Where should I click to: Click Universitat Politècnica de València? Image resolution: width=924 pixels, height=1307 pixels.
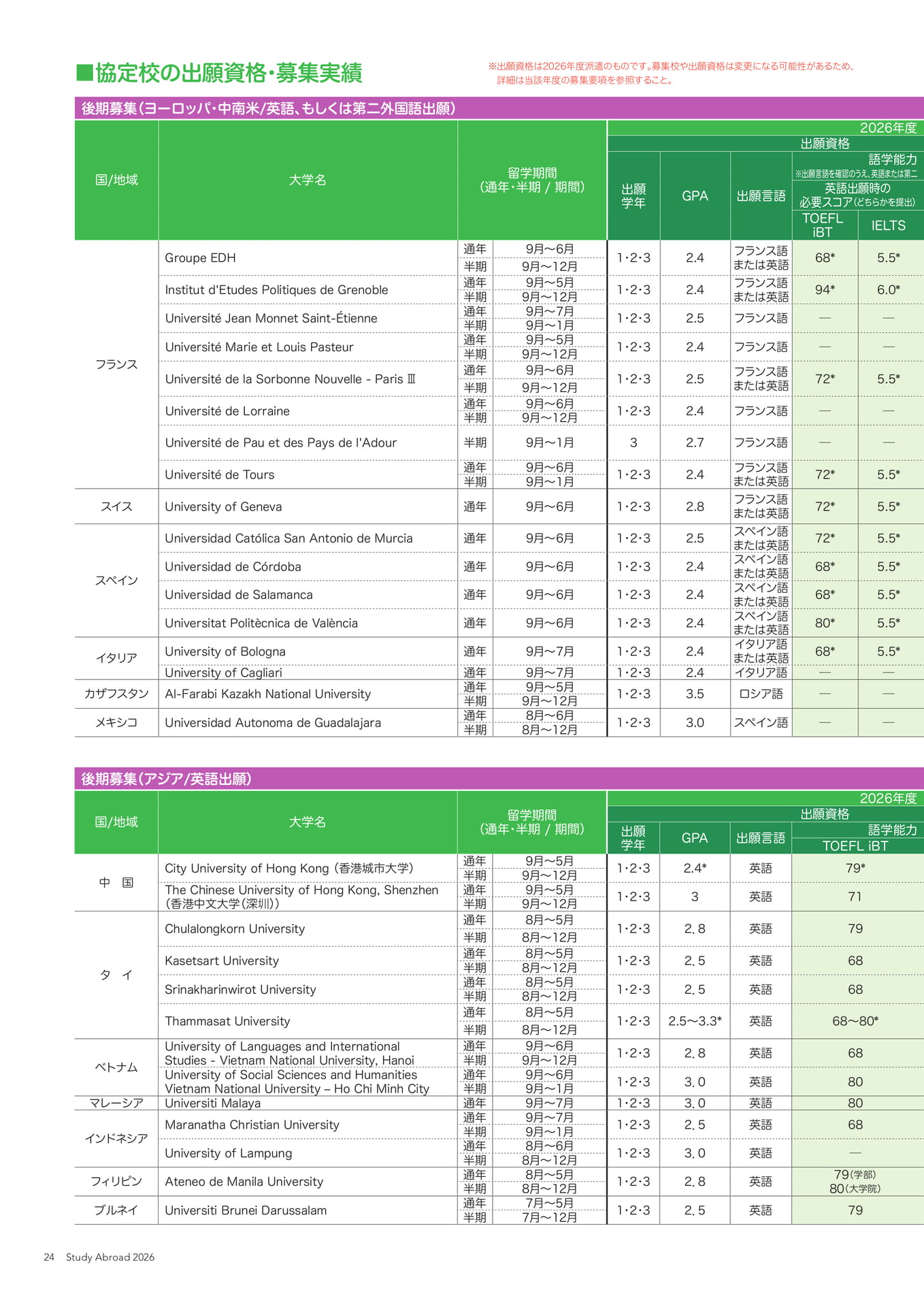261,624
